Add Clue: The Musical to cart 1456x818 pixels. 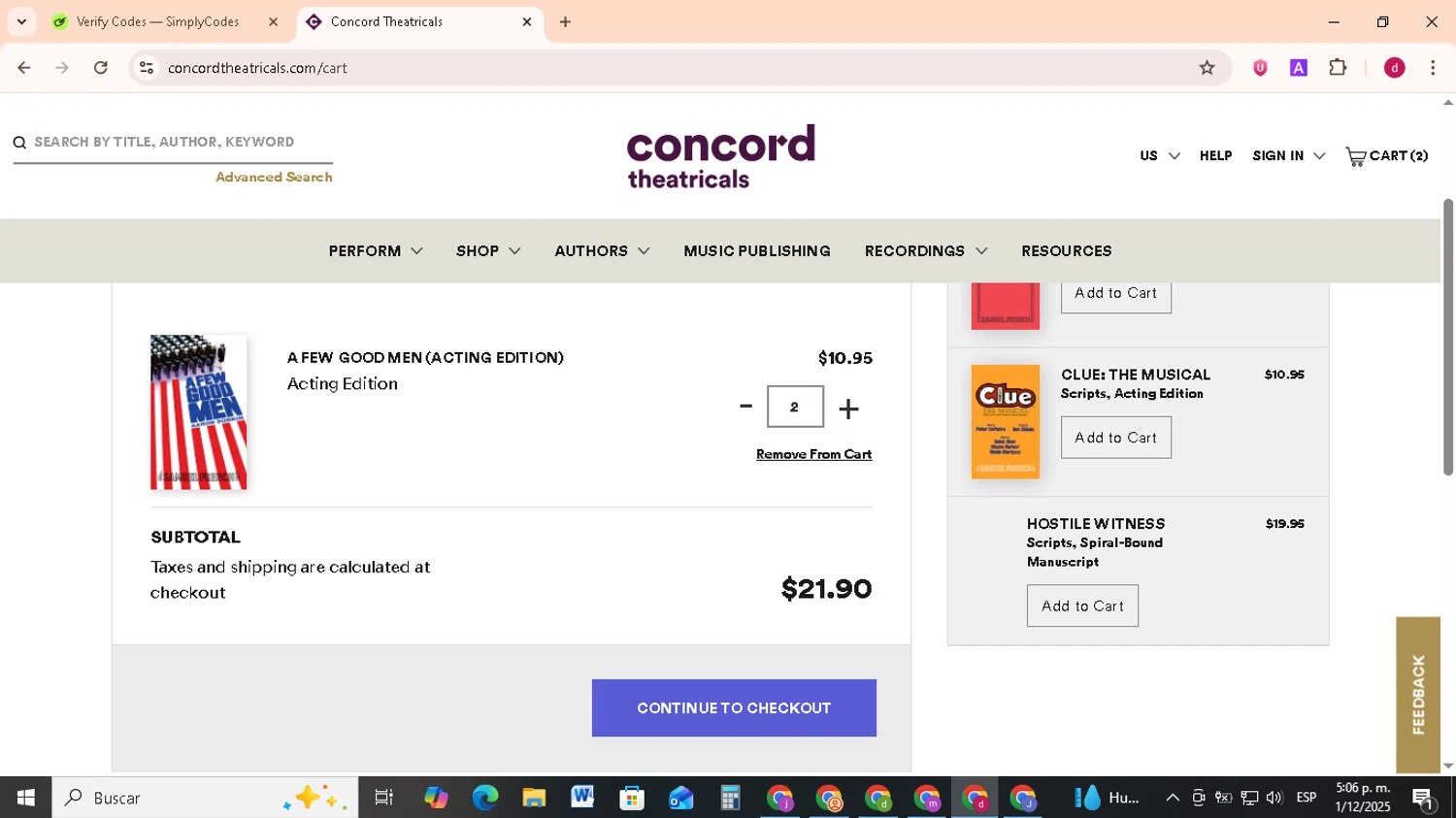pyautogui.click(x=1115, y=438)
